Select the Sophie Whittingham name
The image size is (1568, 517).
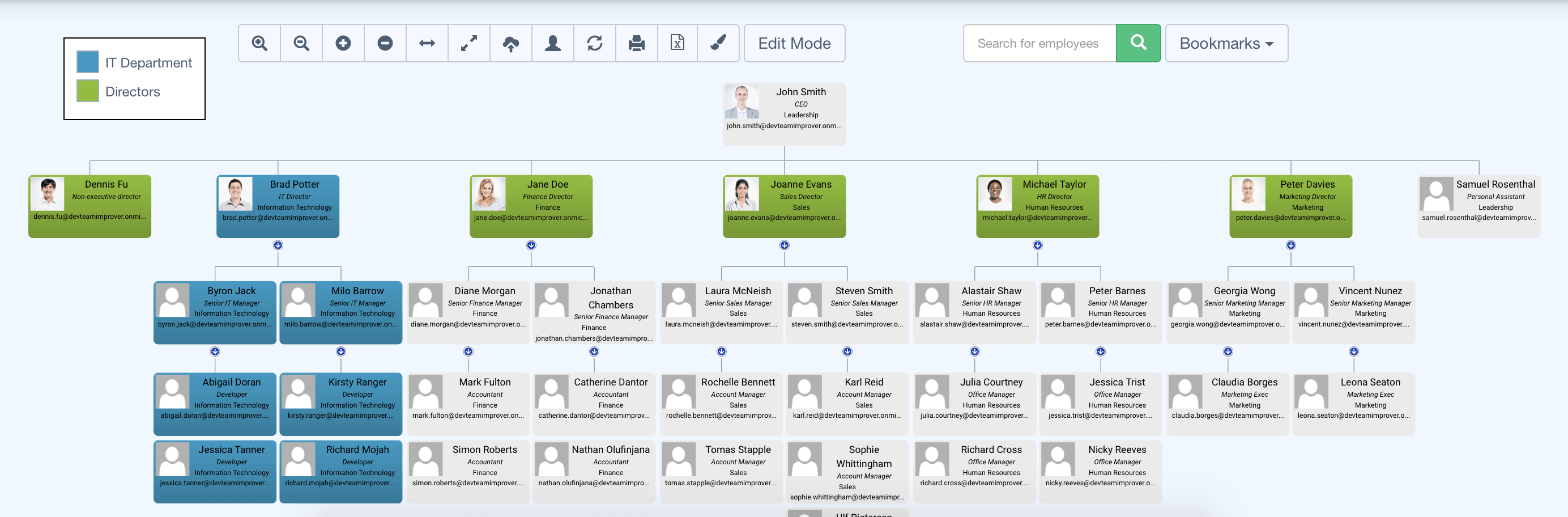pyautogui.click(x=864, y=456)
